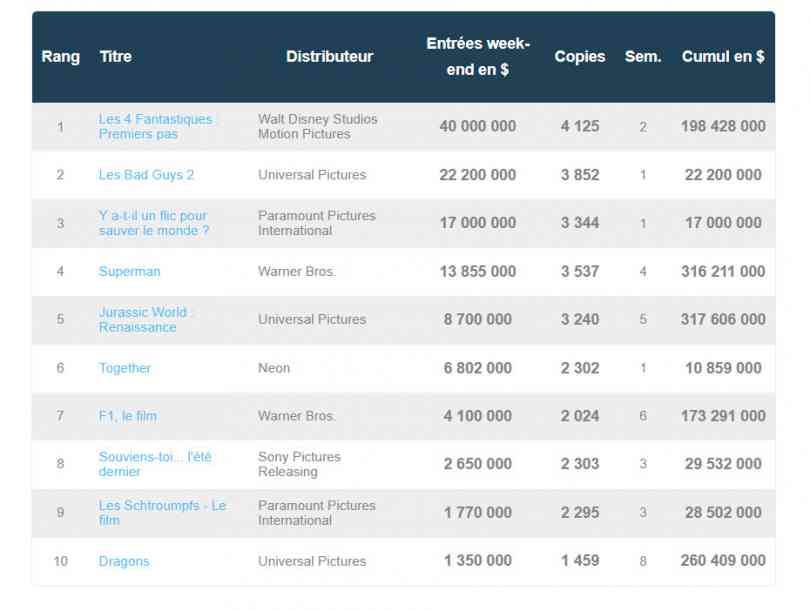Select the Neon distributor cell
Viewport: 810px width, 611px height.
point(274,368)
